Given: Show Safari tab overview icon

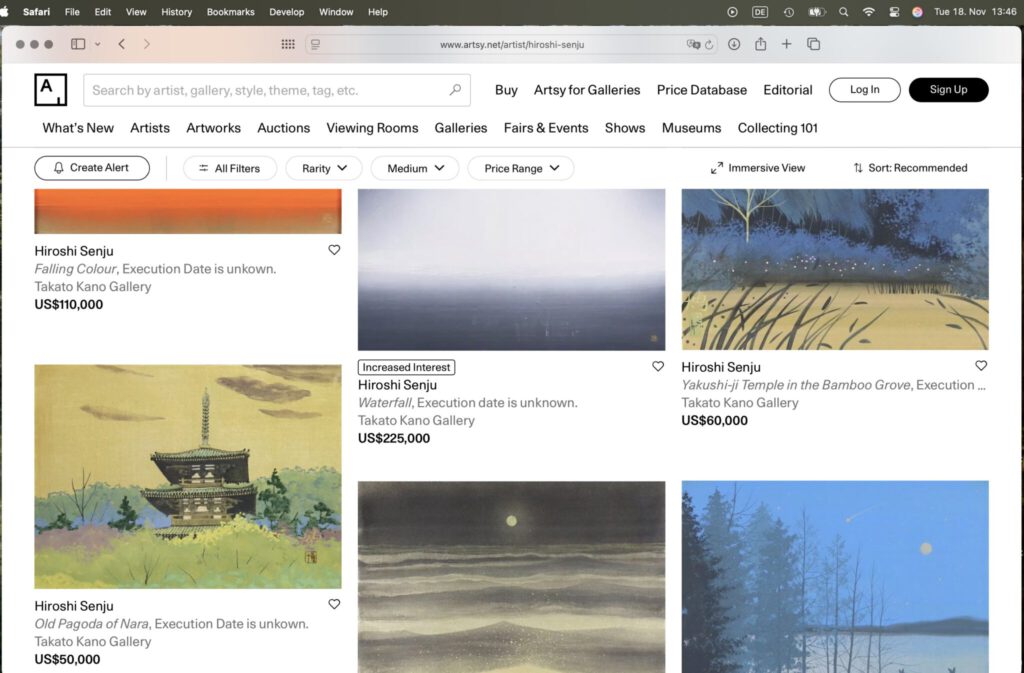Looking at the screenshot, I should point(813,44).
